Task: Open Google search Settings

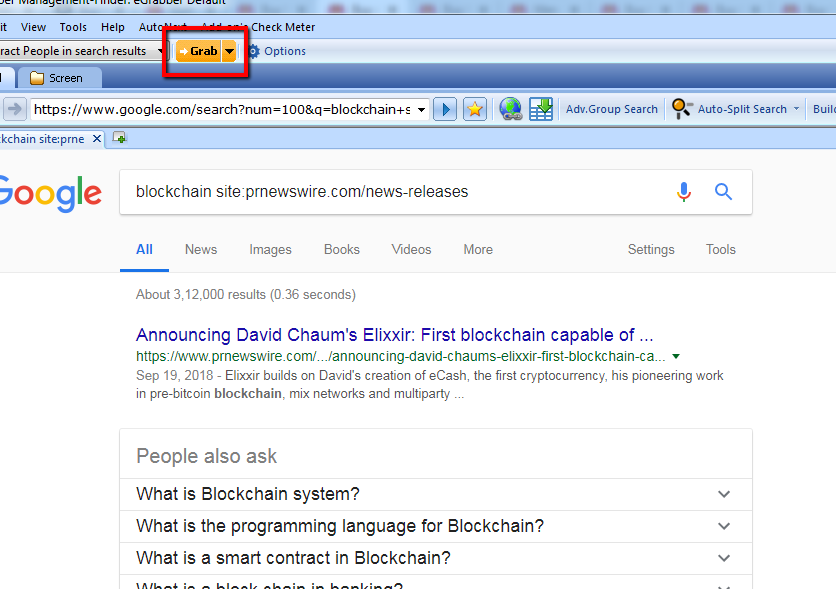Action: pyautogui.click(x=651, y=249)
